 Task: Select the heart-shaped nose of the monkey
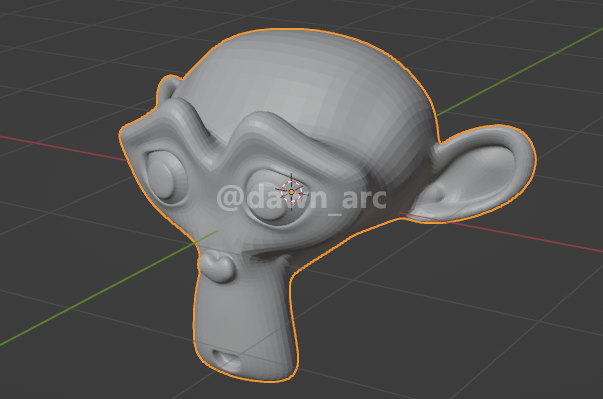[x=217, y=266]
